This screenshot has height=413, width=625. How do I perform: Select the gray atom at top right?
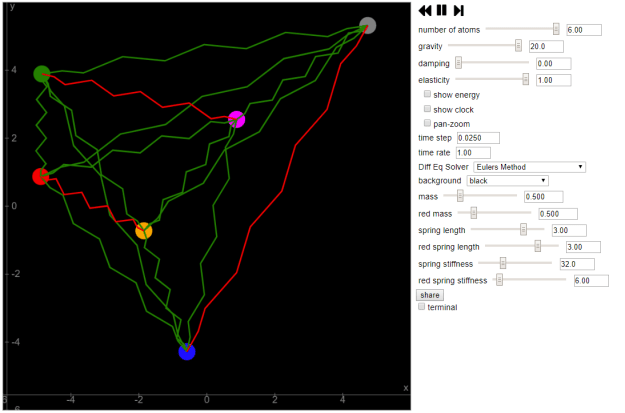tap(368, 26)
